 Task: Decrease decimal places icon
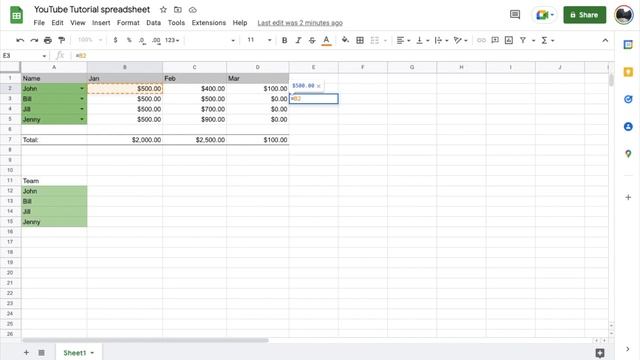[142, 40]
